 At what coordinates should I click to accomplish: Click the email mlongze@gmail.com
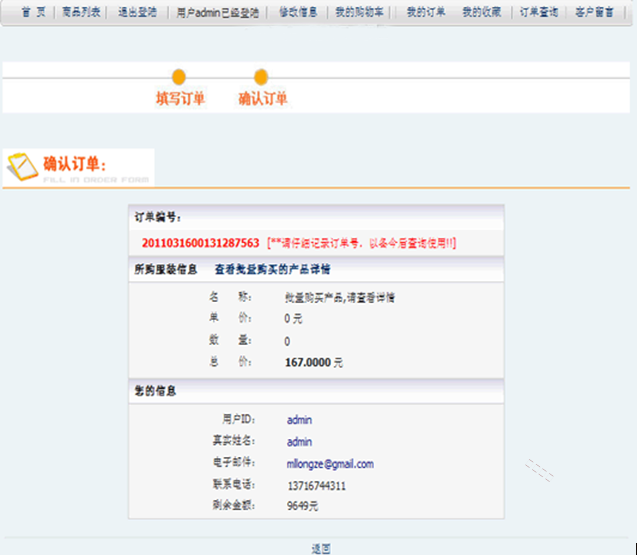click(330, 464)
